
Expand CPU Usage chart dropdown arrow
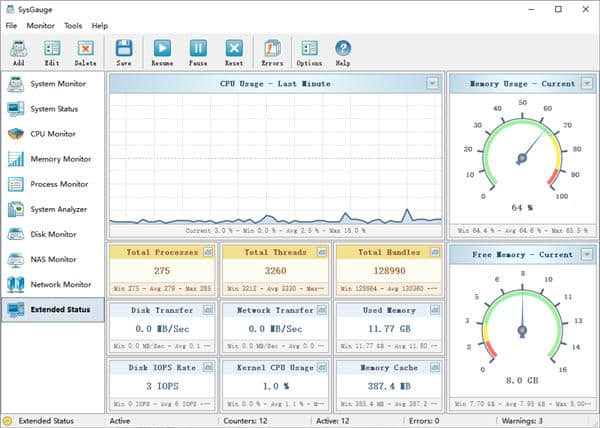(x=432, y=84)
